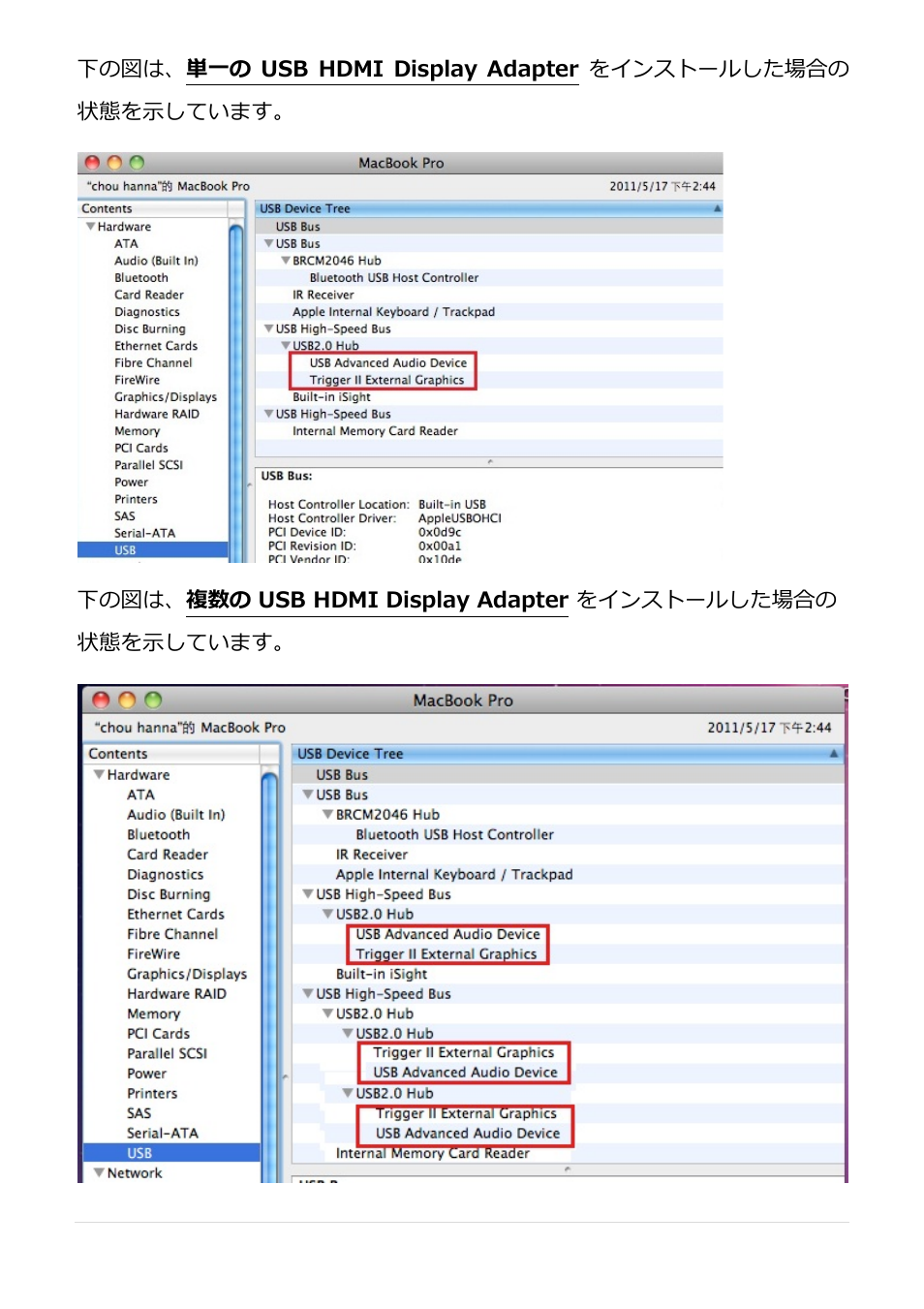The width and height of the screenshot is (924, 1309).
Task: Click the USB Device Tree header in upper window
Action: click(304, 208)
